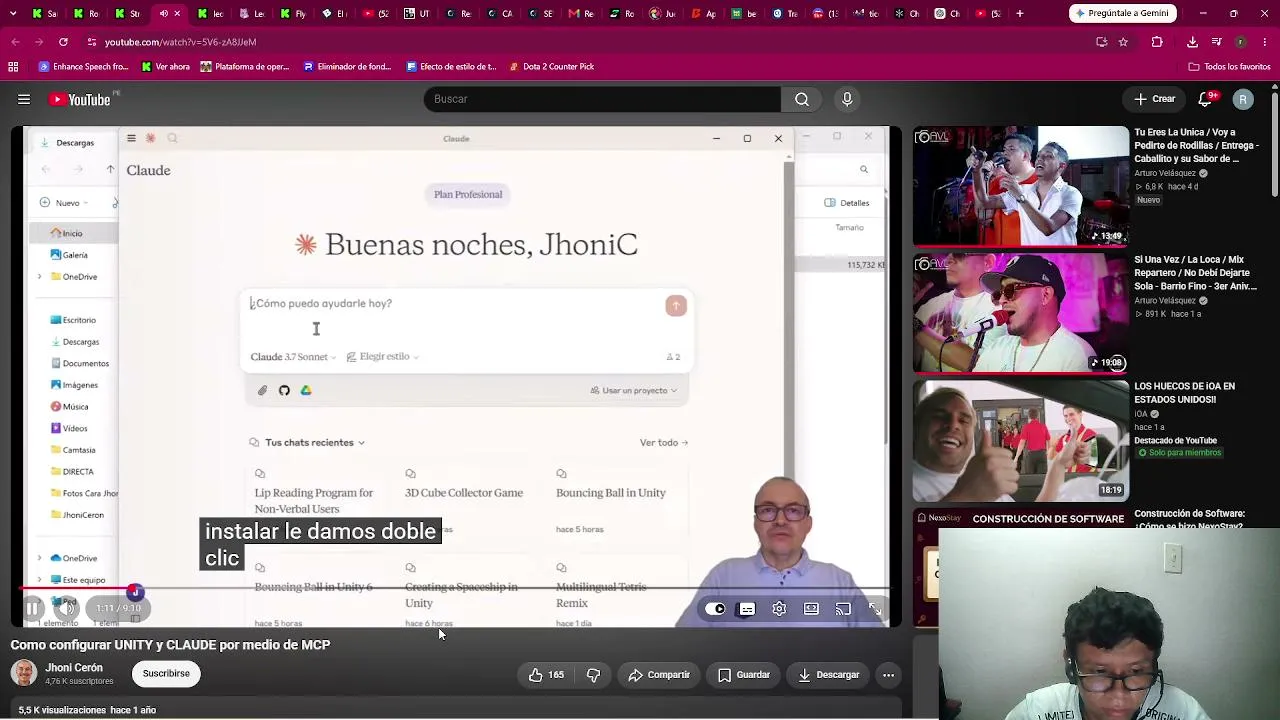Bookmark this page with the star

1123,42
